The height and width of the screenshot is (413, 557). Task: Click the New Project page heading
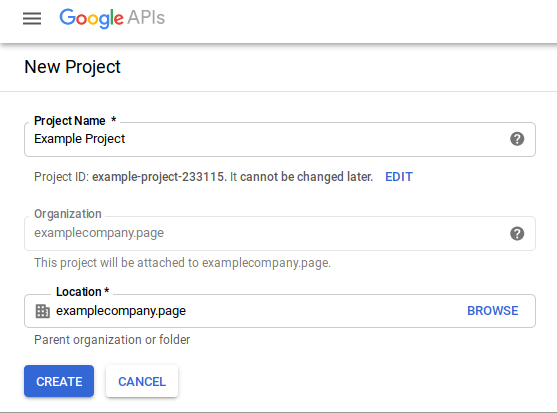[72, 67]
